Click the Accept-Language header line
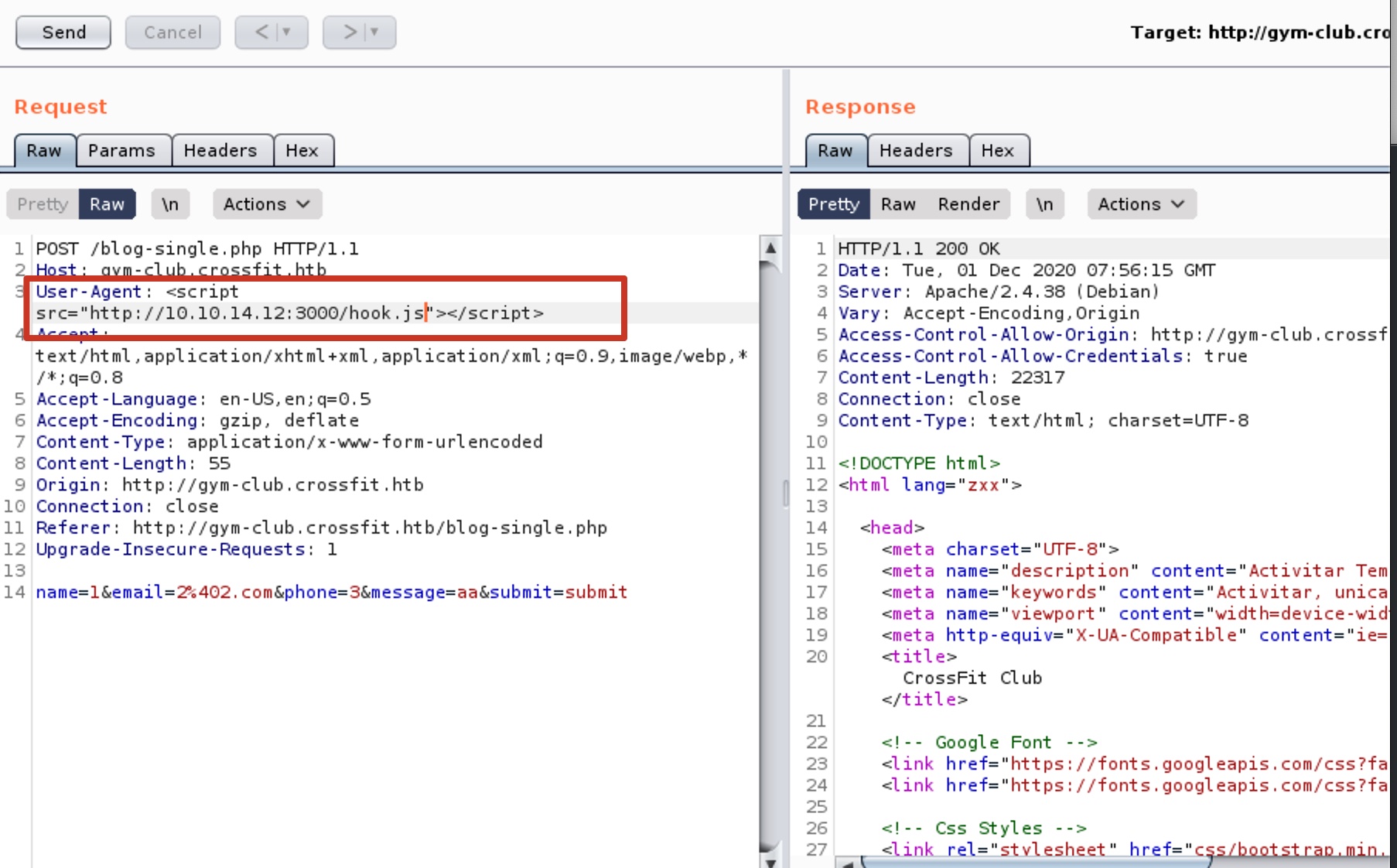The width and height of the screenshot is (1397, 868). coord(203,399)
